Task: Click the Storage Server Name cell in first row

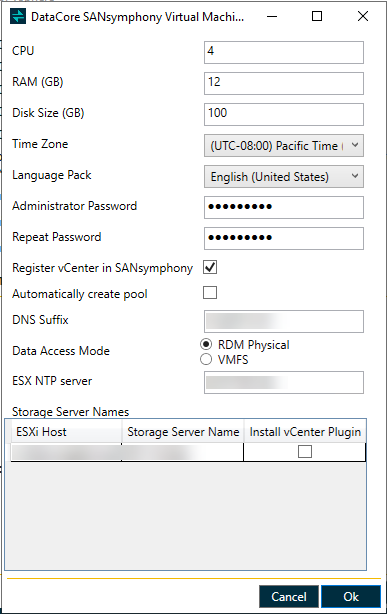Action: point(183,452)
